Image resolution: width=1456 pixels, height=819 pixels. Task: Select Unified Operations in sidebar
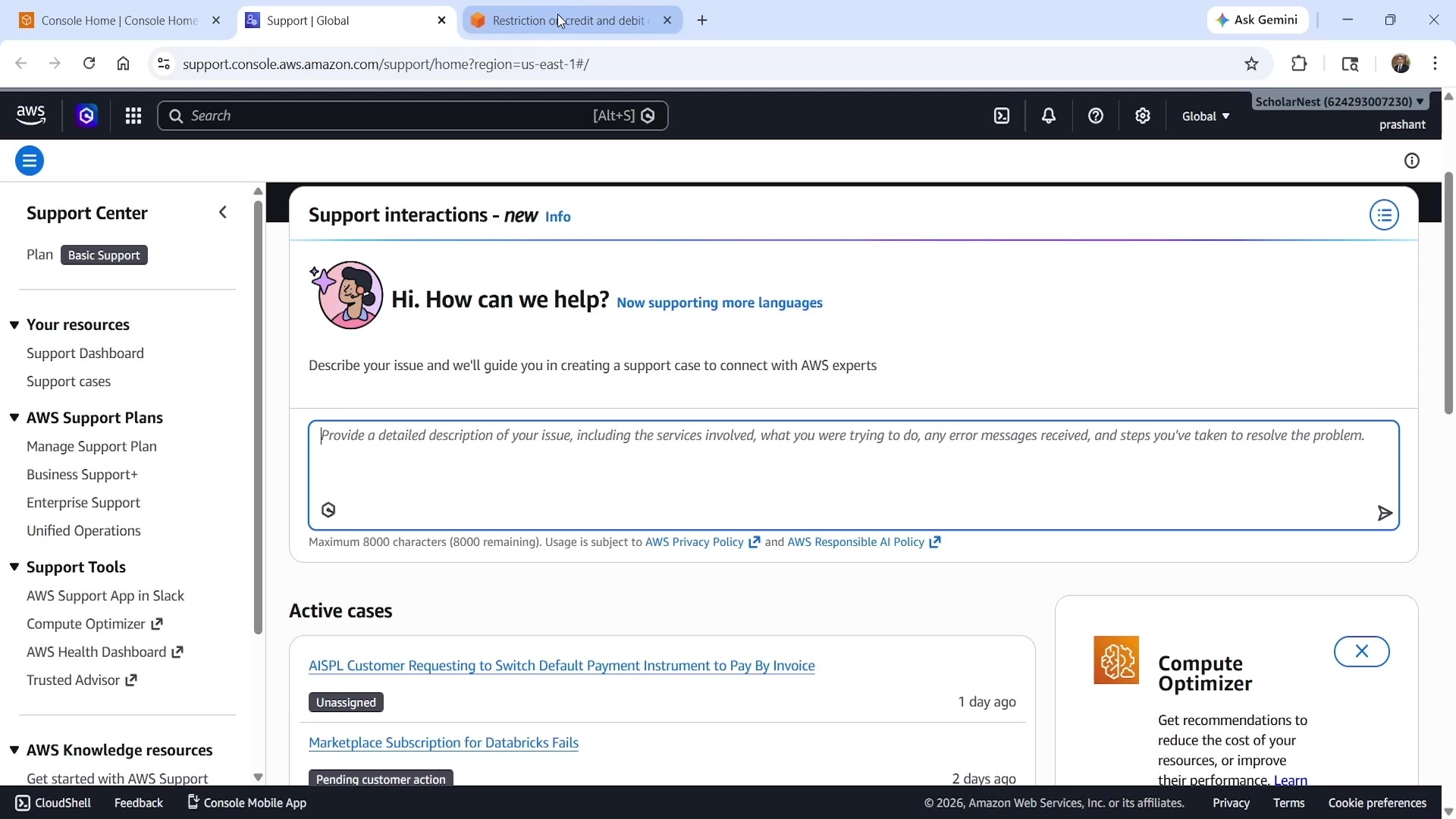click(83, 531)
